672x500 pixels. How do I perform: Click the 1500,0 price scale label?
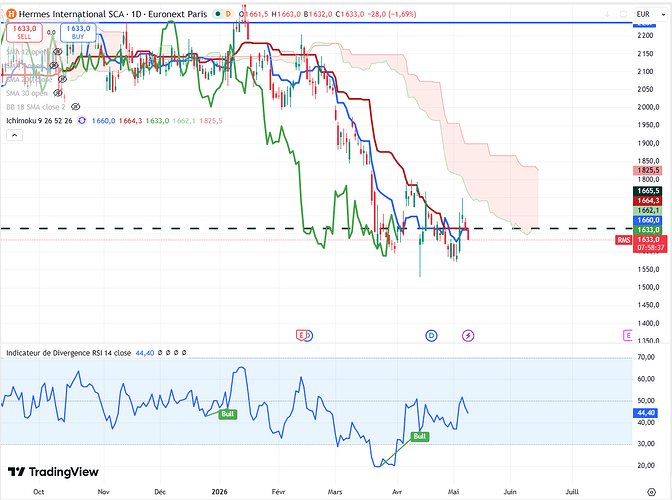[x=648, y=287]
